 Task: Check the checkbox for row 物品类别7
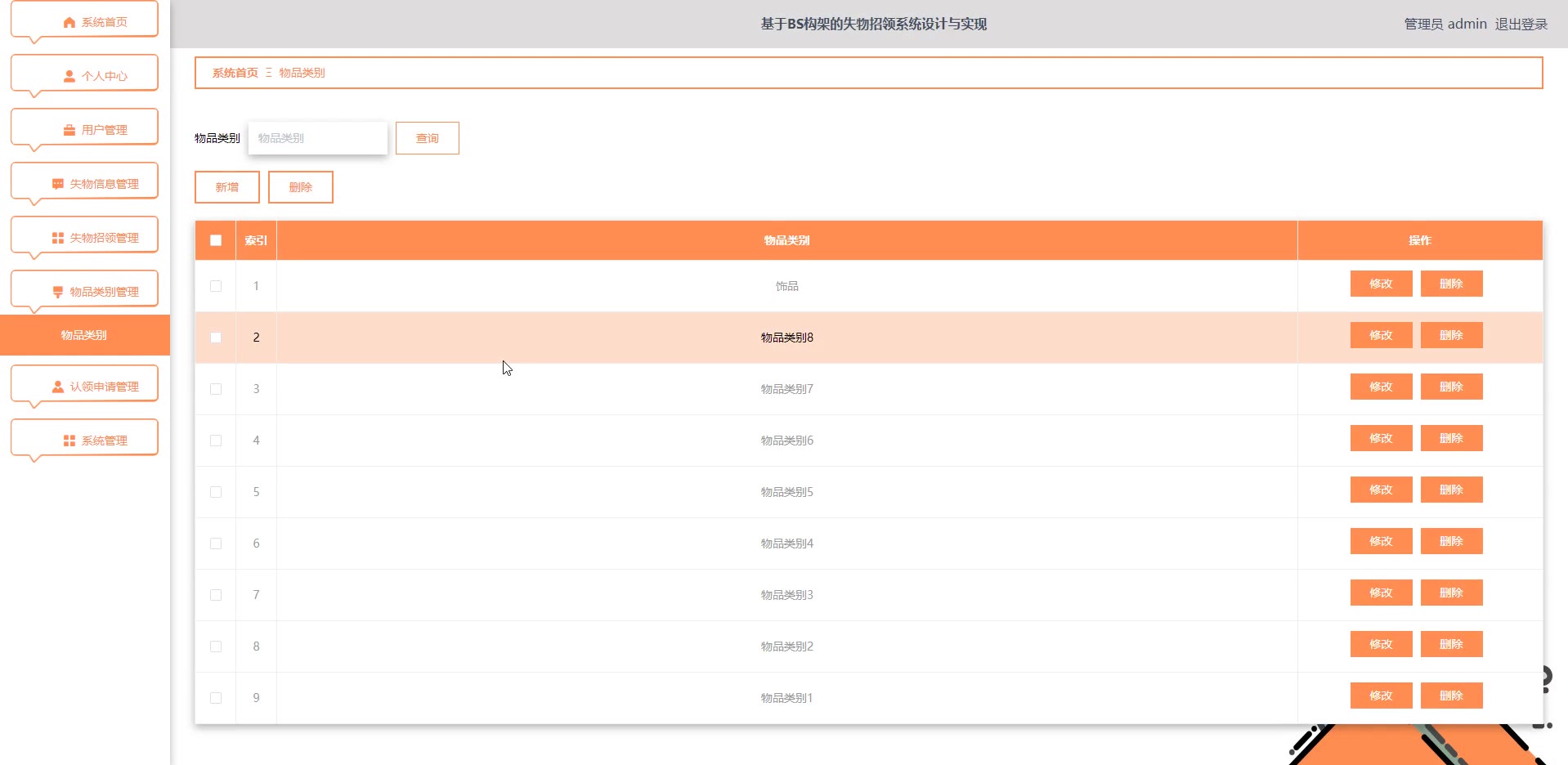pos(216,389)
